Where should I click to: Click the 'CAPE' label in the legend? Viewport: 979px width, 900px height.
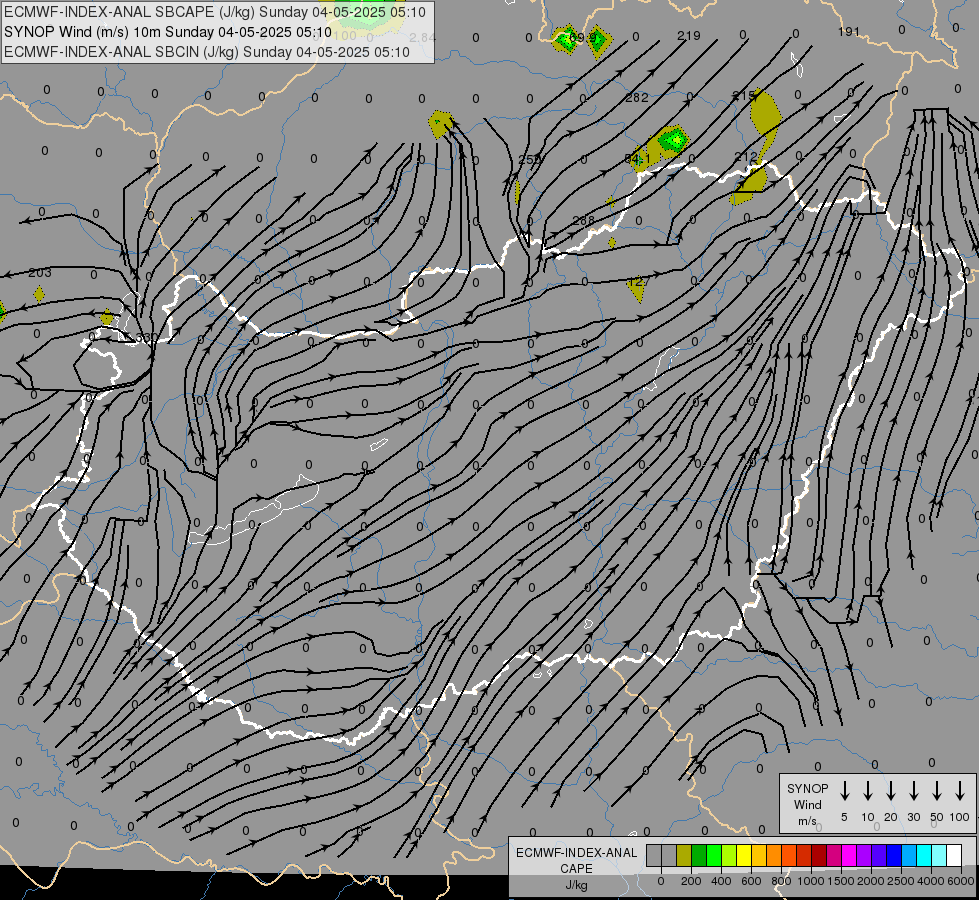[x=576, y=869]
